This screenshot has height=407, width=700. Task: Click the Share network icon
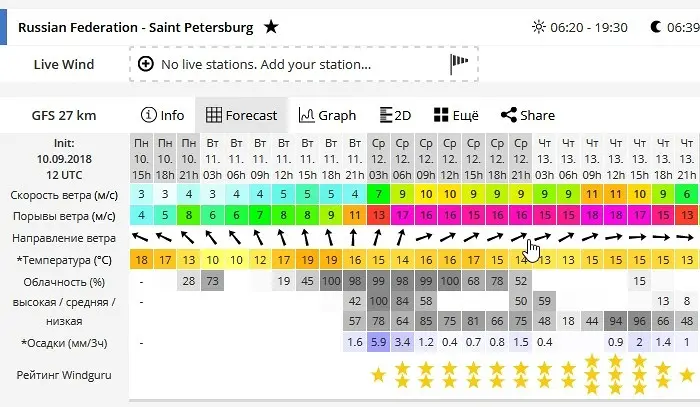point(509,115)
